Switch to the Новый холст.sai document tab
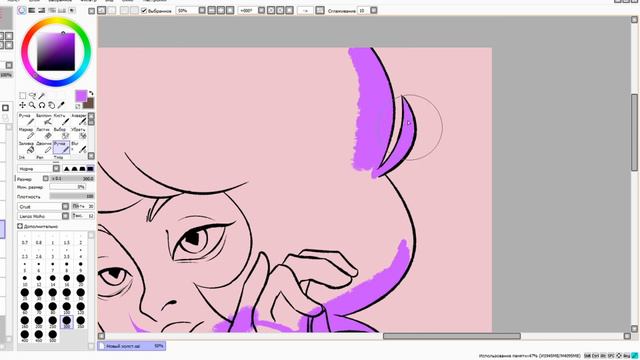Image resolution: width=640 pixels, height=360 pixels. pyautogui.click(x=131, y=346)
